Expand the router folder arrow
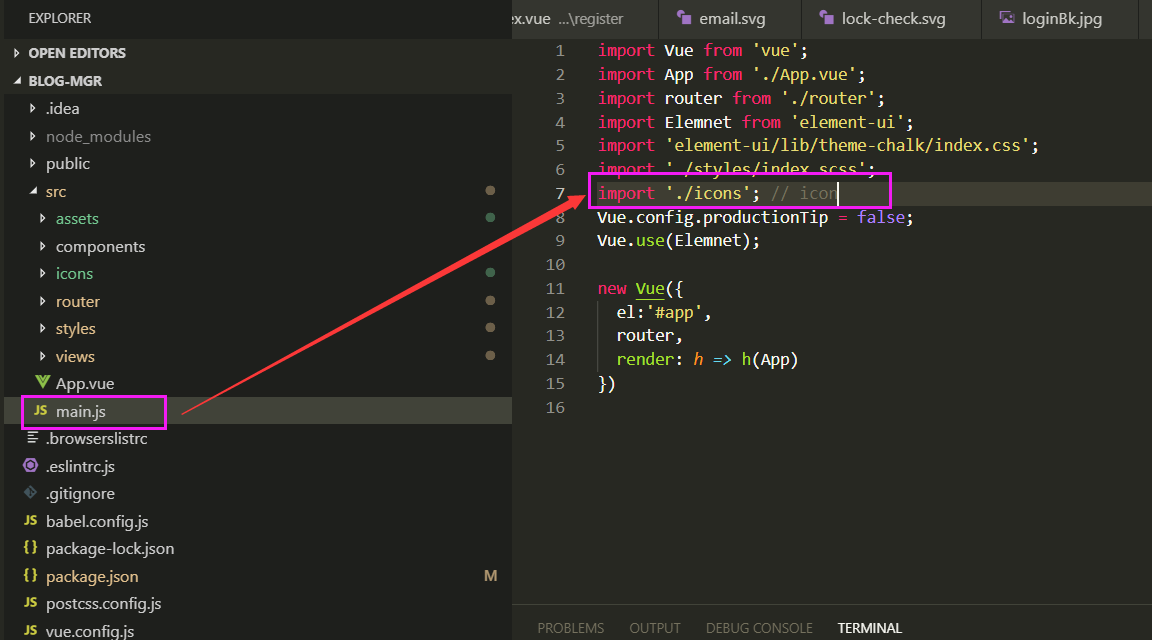 click(x=43, y=301)
